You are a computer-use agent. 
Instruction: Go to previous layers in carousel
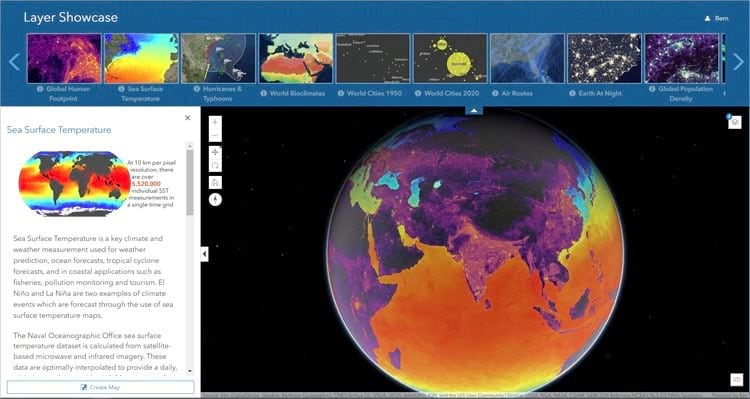click(14, 61)
